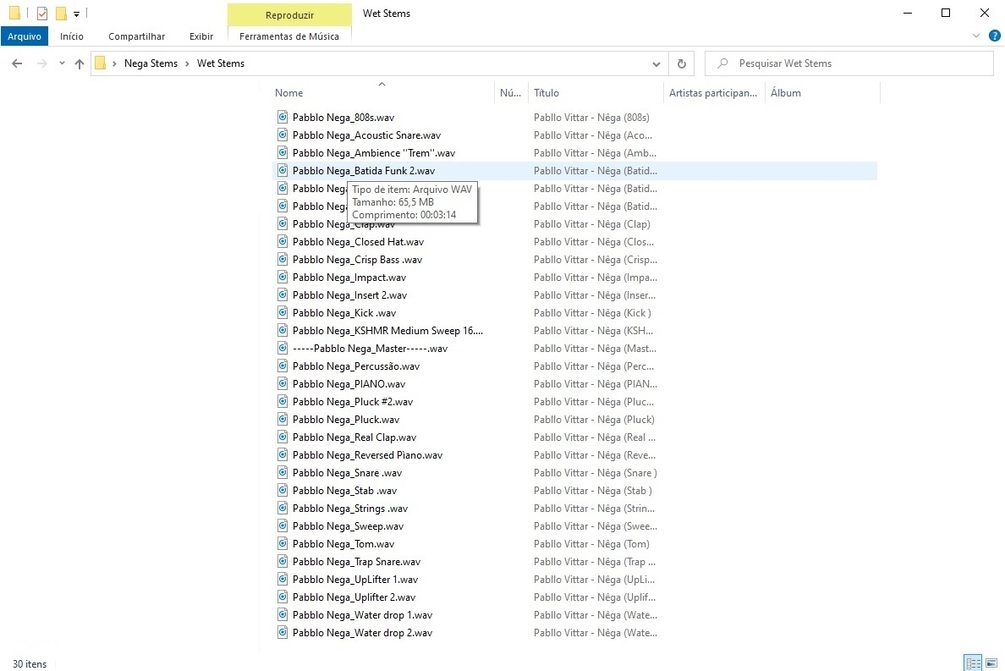This screenshot has width=1005, height=671.
Task: Switch to Details view icon in status bar
Action: coord(973,663)
